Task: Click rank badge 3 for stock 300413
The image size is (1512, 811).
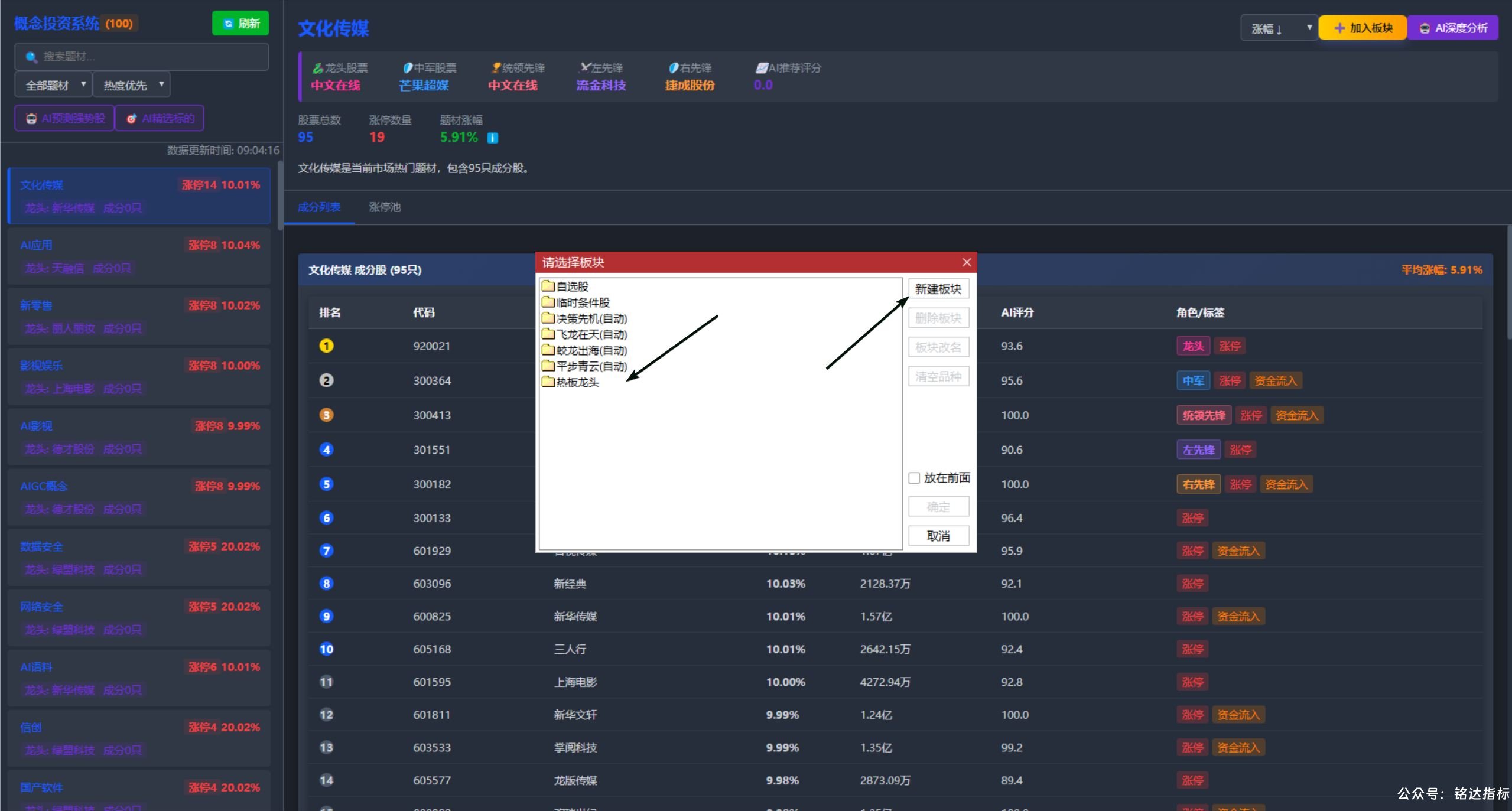Action: click(326, 415)
